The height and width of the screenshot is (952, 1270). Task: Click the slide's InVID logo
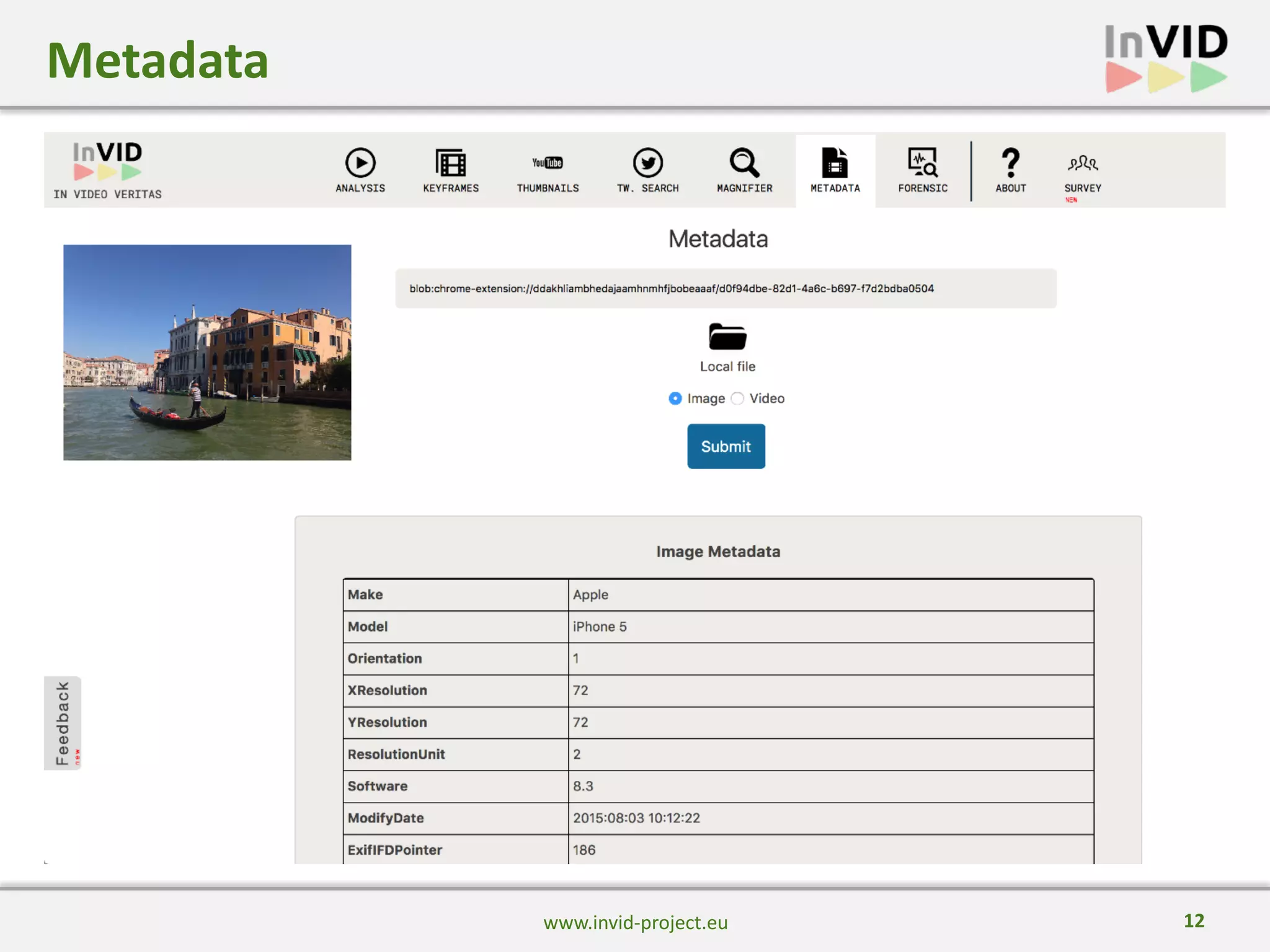(1166, 59)
